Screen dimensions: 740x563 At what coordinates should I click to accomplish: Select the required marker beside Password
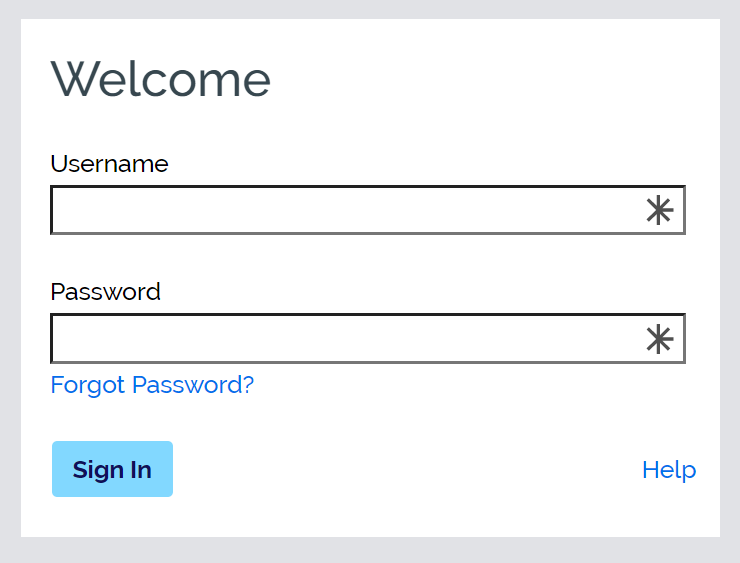click(x=658, y=339)
